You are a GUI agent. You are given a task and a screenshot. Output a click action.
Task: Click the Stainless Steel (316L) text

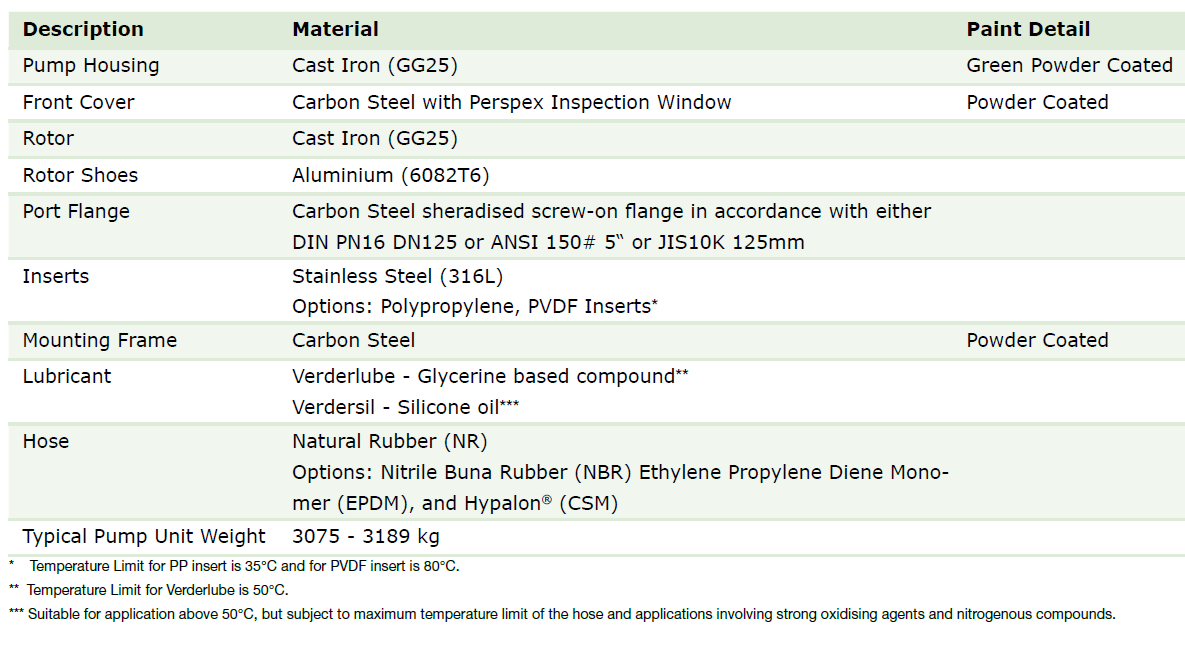pos(404,277)
